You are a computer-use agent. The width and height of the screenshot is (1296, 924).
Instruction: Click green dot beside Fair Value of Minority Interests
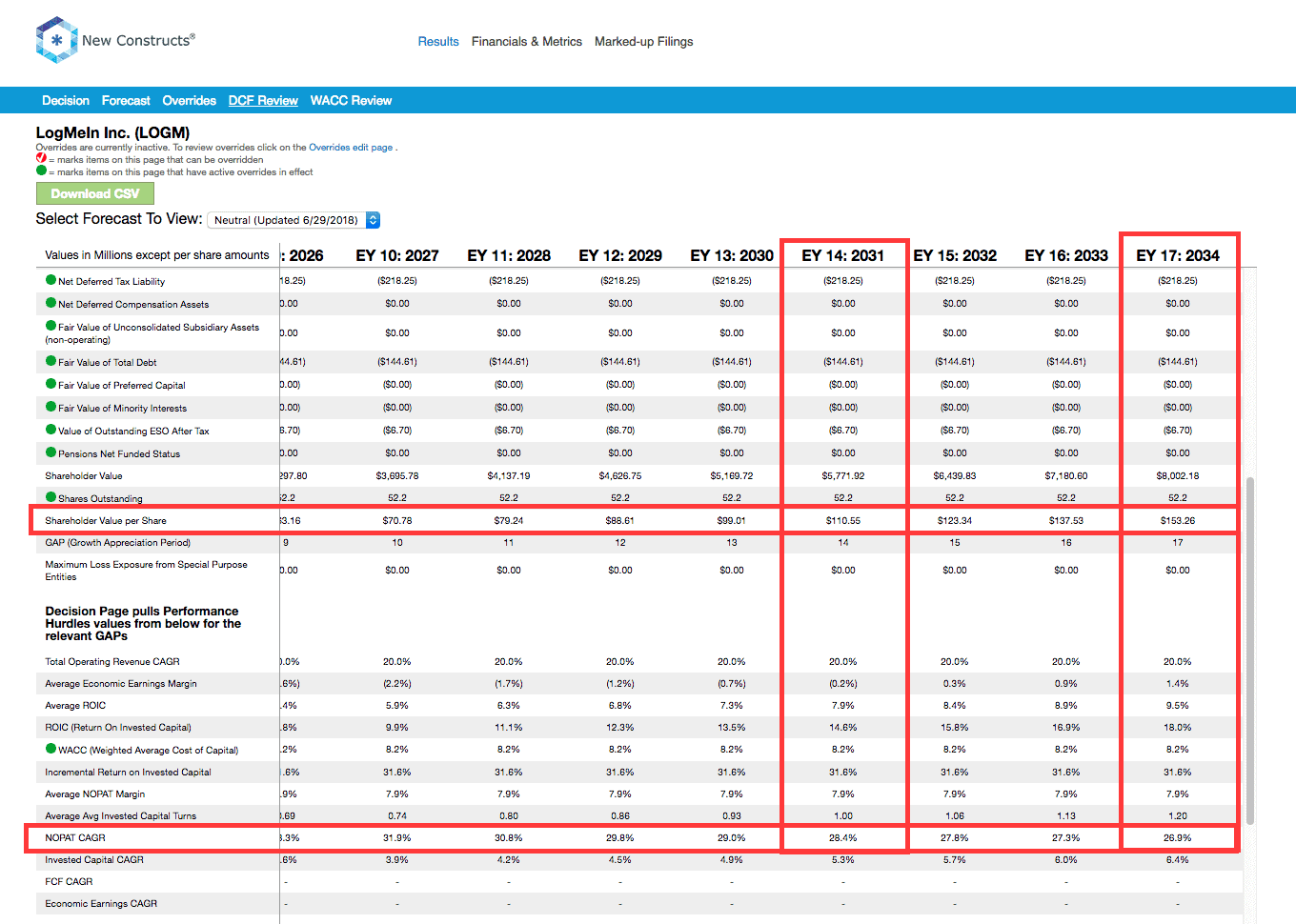tap(51, 407)
